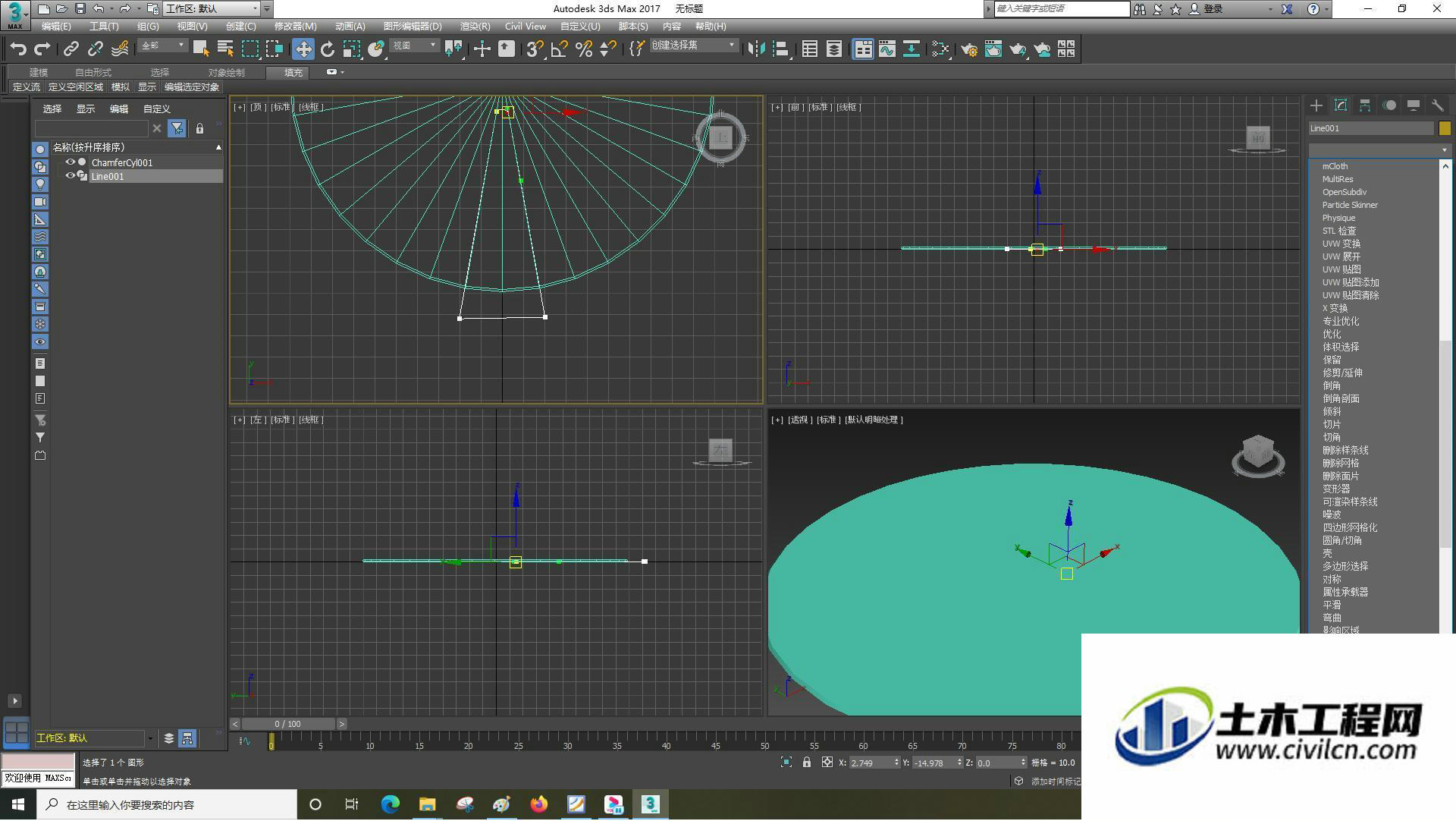Open the Rendered Frame Window icon
1456x821 pixels.
[x=993, y=49]
